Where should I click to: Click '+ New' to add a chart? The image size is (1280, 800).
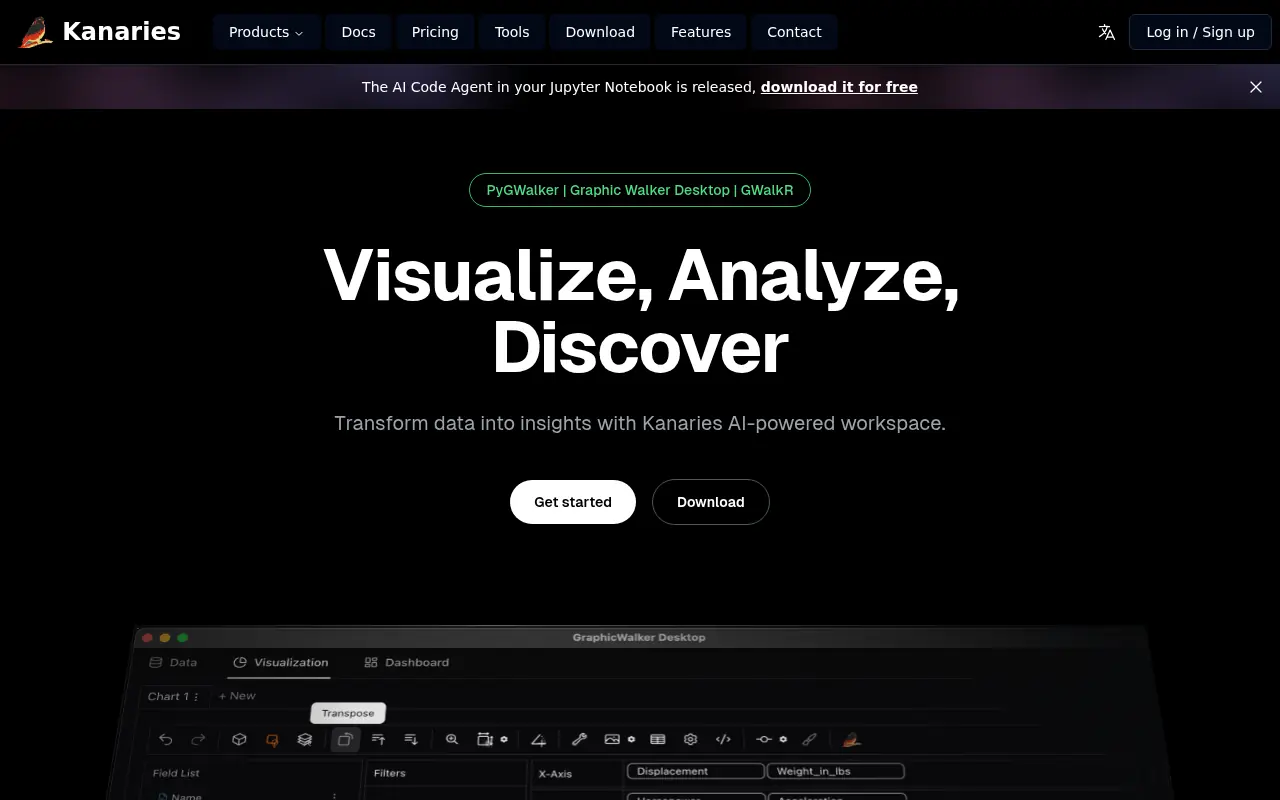click(x=237, y=695)
